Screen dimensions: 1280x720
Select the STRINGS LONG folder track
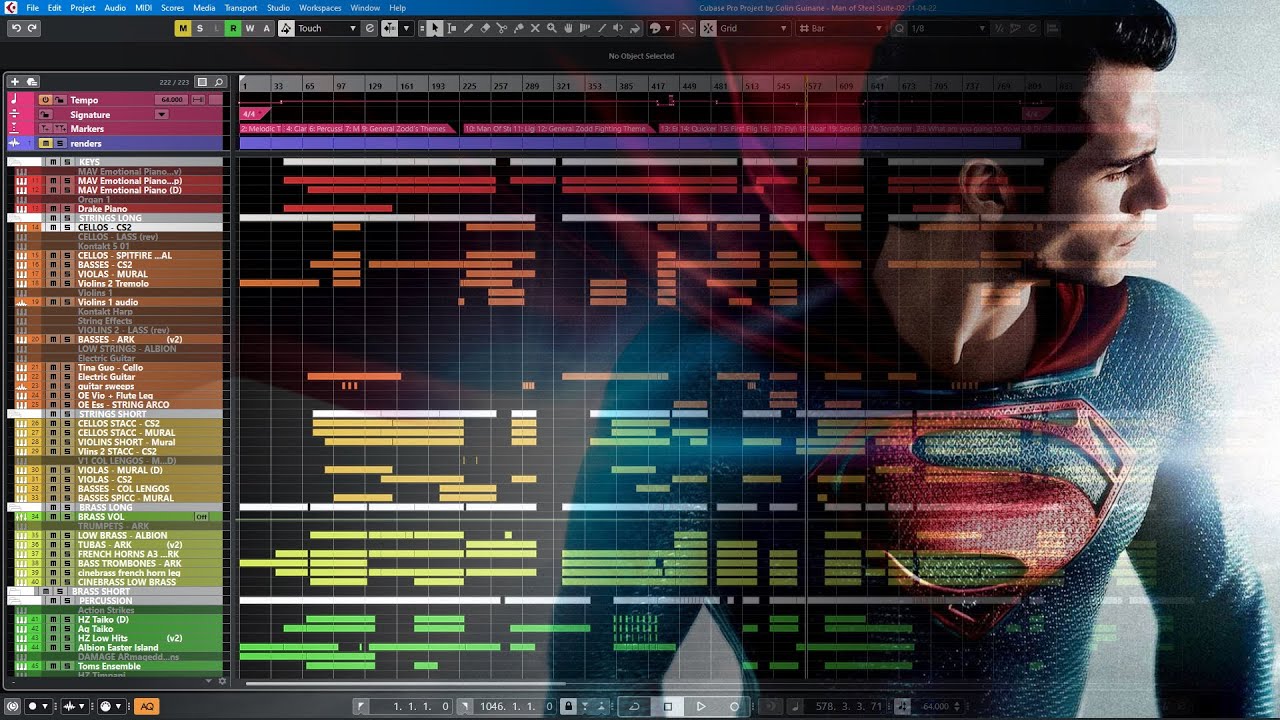(116, 218)
